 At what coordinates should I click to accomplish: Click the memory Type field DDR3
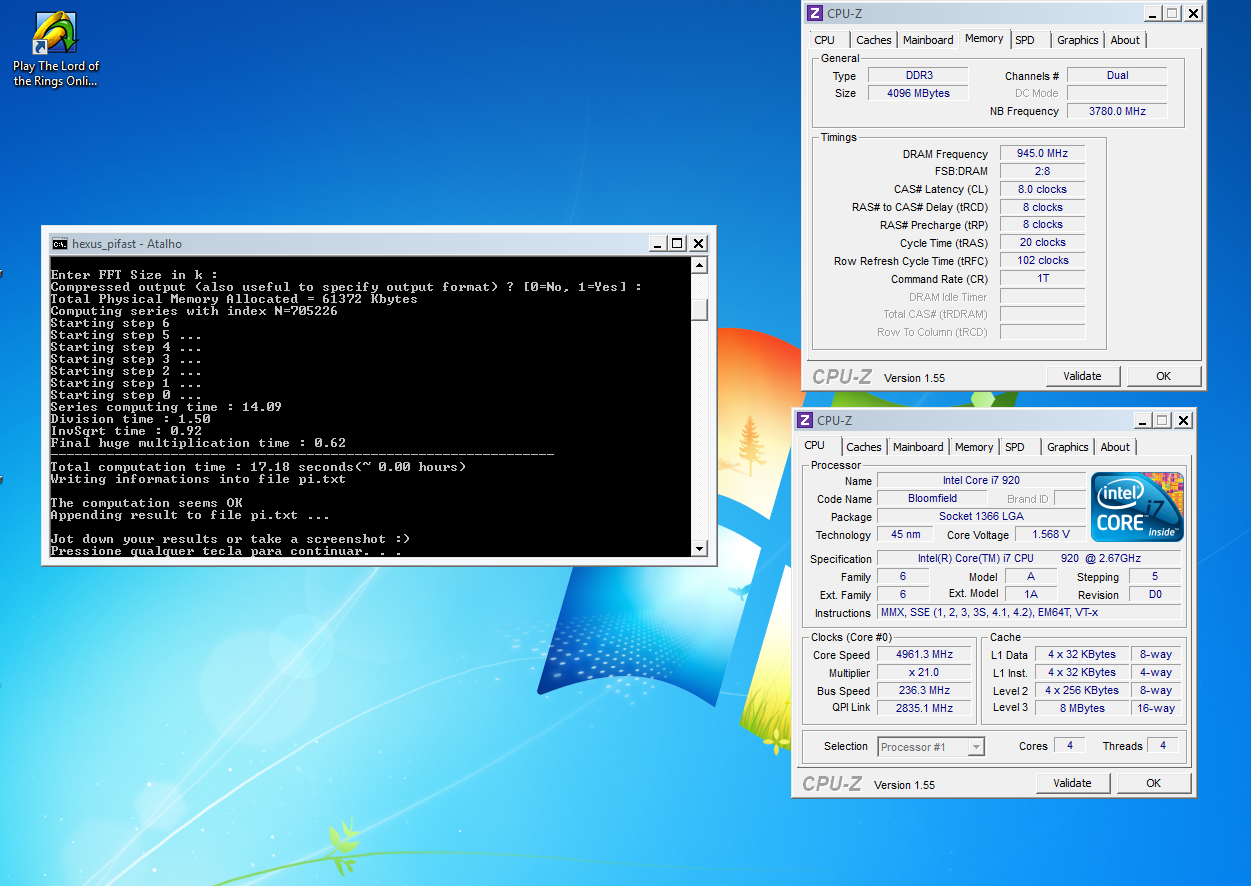pos(918,75)
